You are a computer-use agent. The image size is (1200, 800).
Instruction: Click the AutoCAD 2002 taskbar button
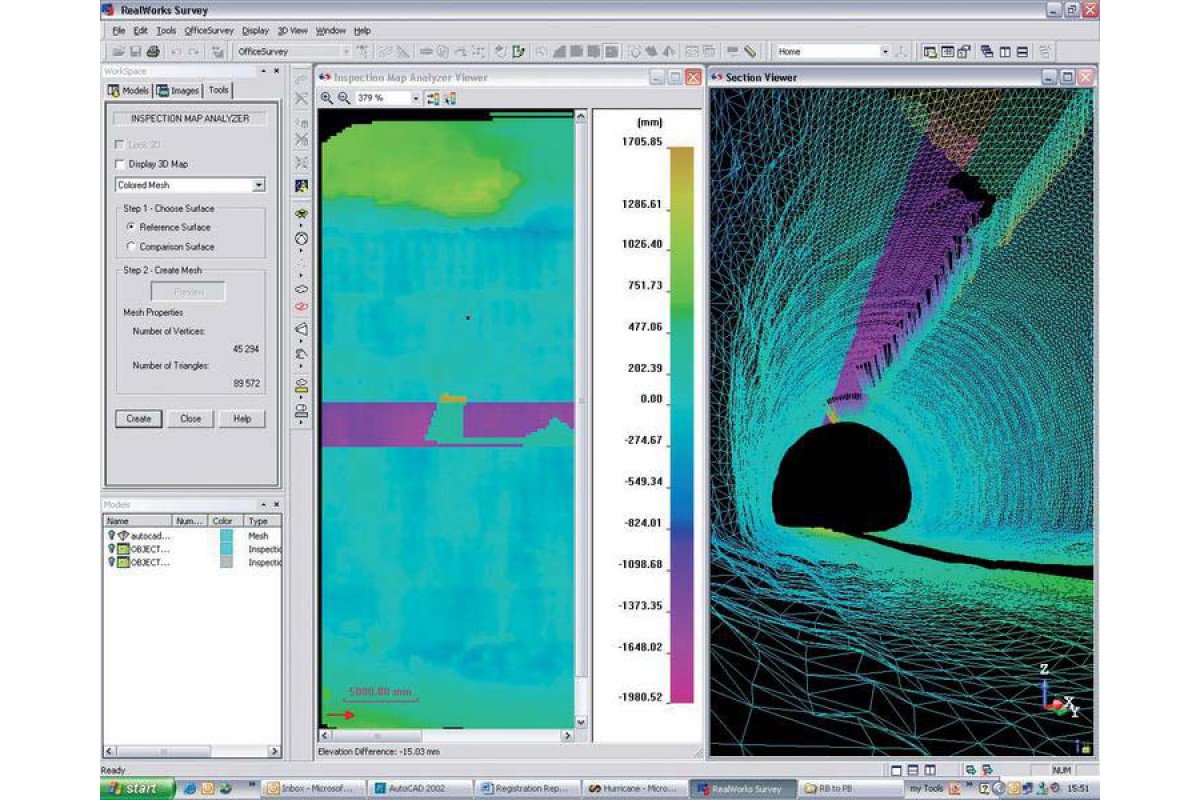(x=418, y=789)
